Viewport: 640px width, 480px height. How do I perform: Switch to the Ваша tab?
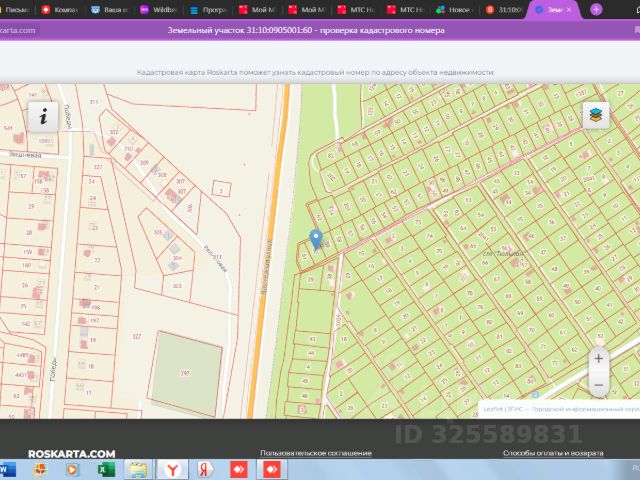(x=109, y=10)
